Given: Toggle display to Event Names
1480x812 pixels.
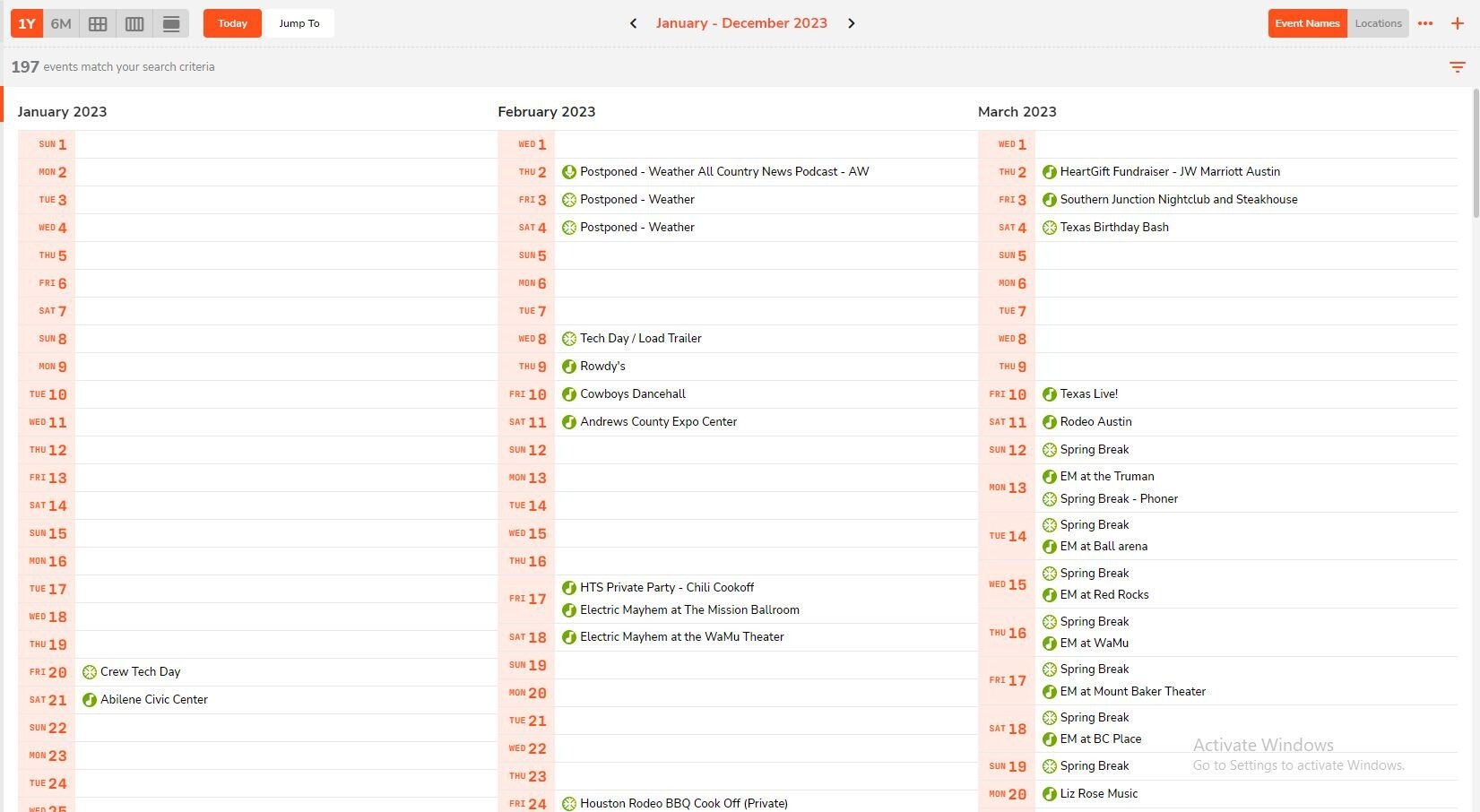Looking at the screenshot, I should [1307, 23].
